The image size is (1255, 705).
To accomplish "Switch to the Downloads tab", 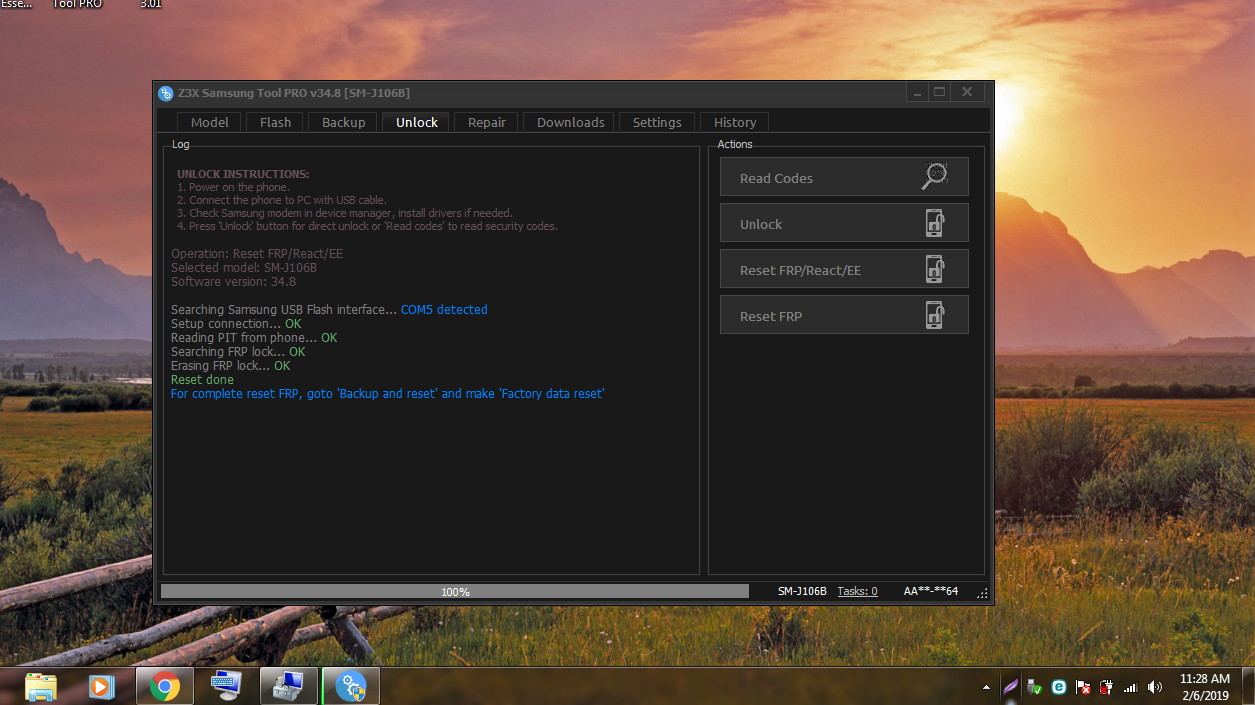I will (570, 122).
